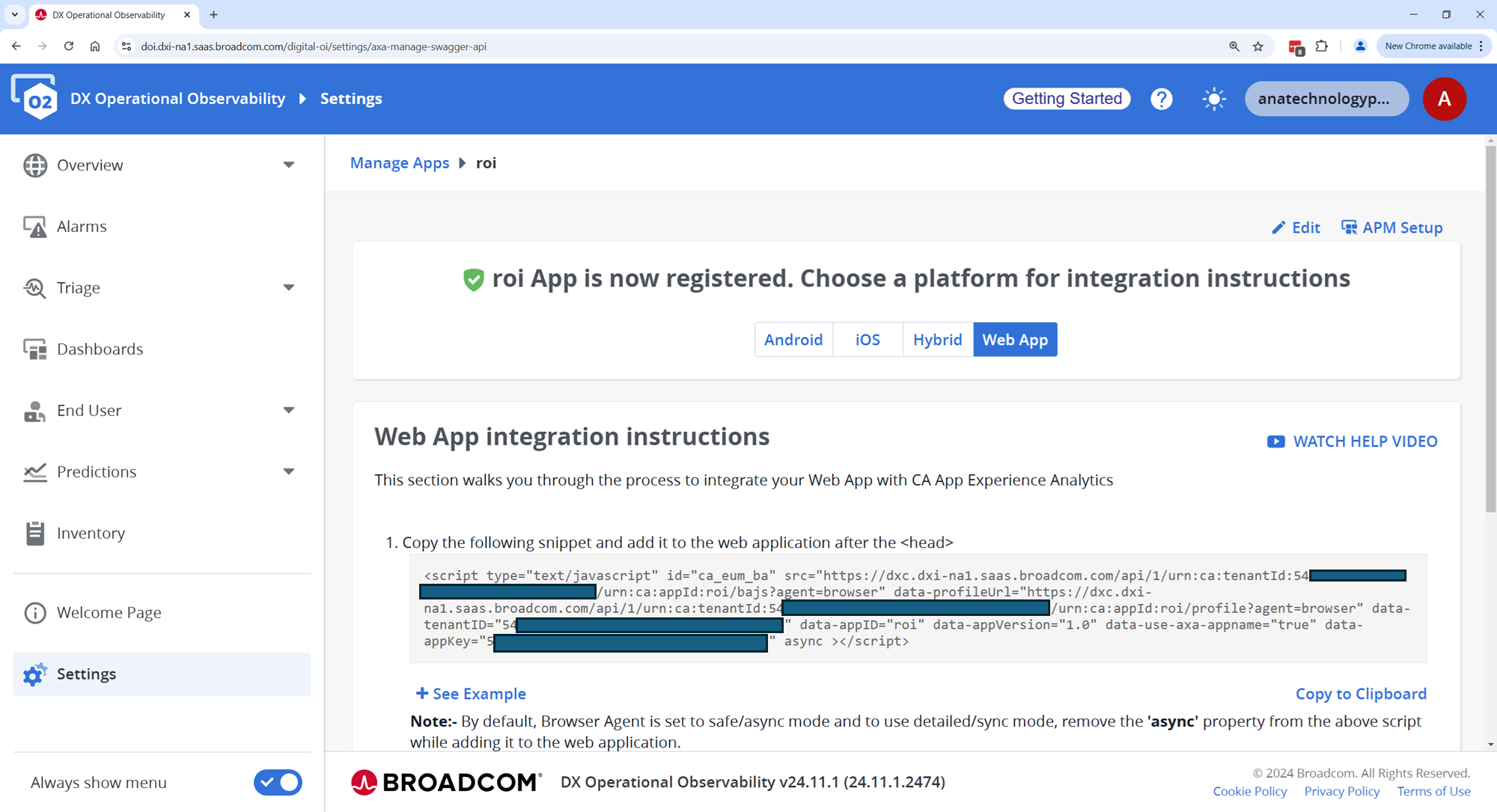
Task: Open the Inventory sidebar item
Action: tap(91, 533)
